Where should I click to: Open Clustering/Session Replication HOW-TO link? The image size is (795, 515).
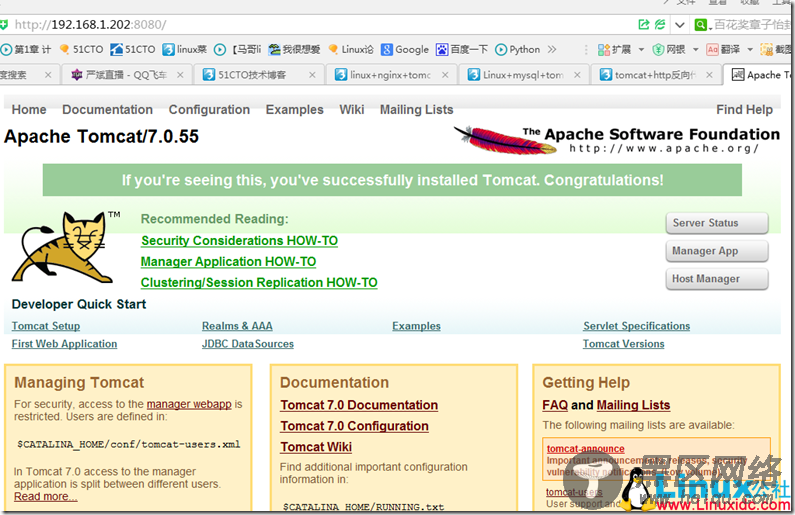pyautogui.click(x=259, y=282)
